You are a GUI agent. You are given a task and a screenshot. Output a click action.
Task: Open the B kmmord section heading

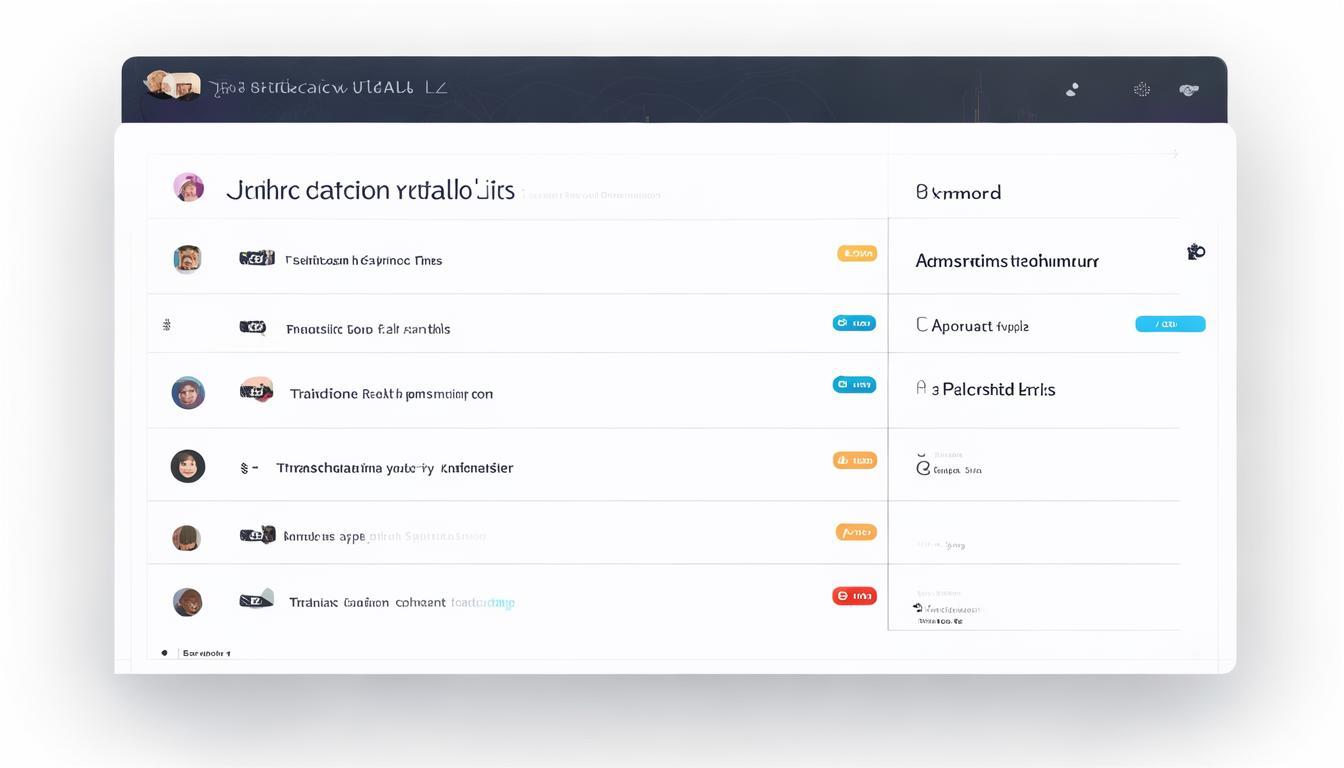click(957, 192)
